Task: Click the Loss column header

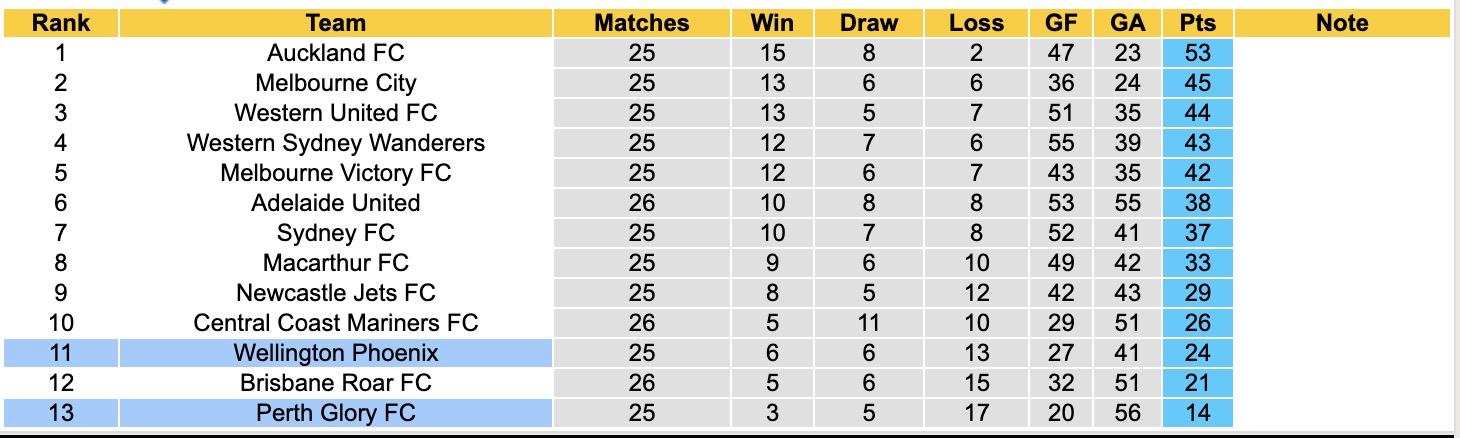Action: pyautogui.click(x=976, y=23)
